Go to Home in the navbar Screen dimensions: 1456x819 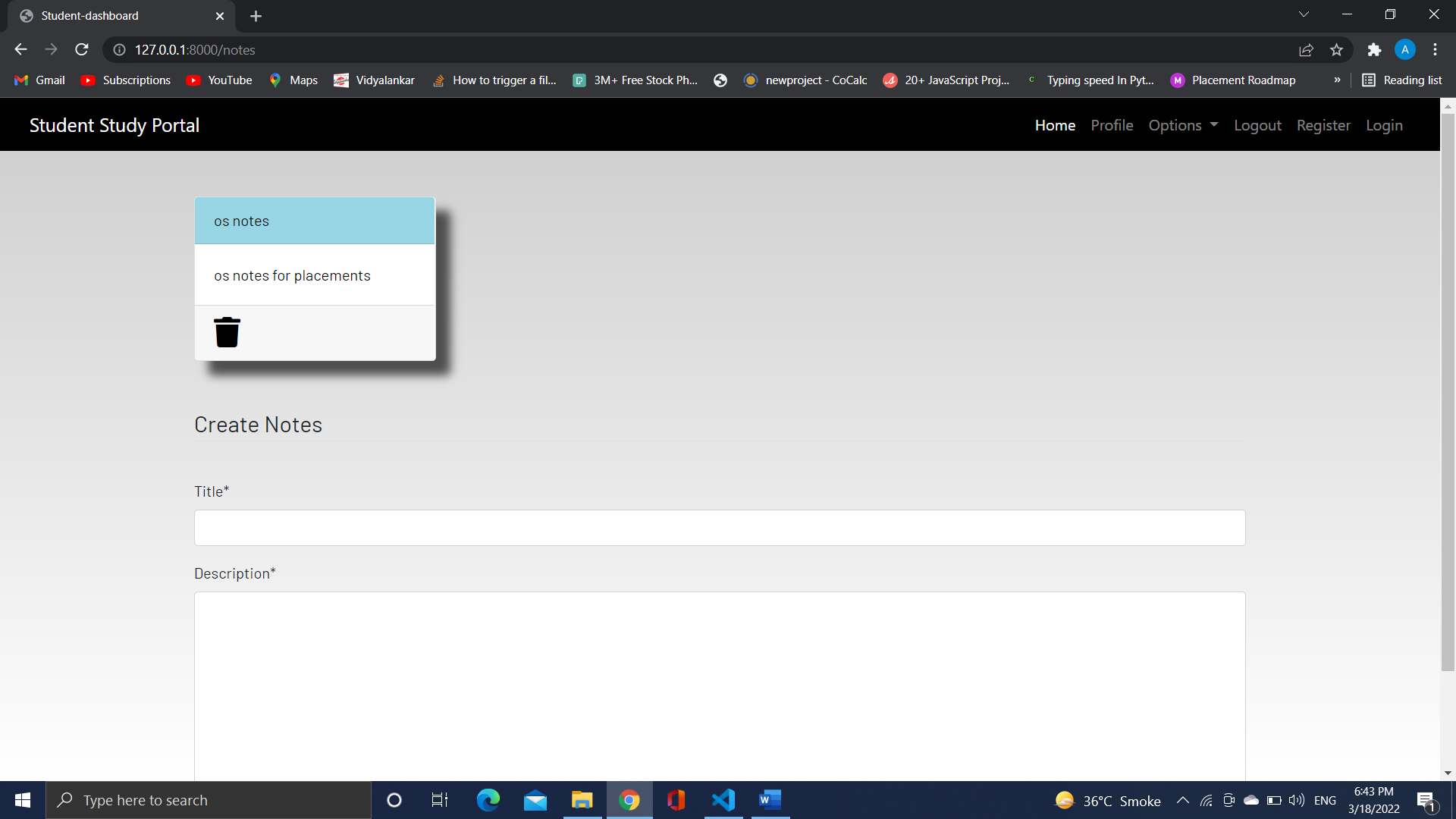[1055, 125]
